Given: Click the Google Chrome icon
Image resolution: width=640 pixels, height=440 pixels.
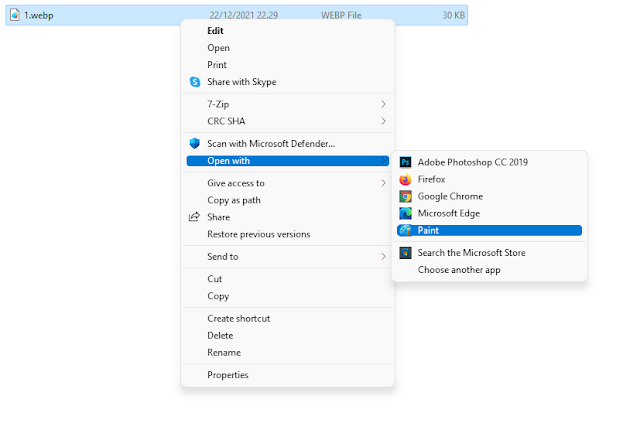Looking at the screenshot, I should click(405, 196).
